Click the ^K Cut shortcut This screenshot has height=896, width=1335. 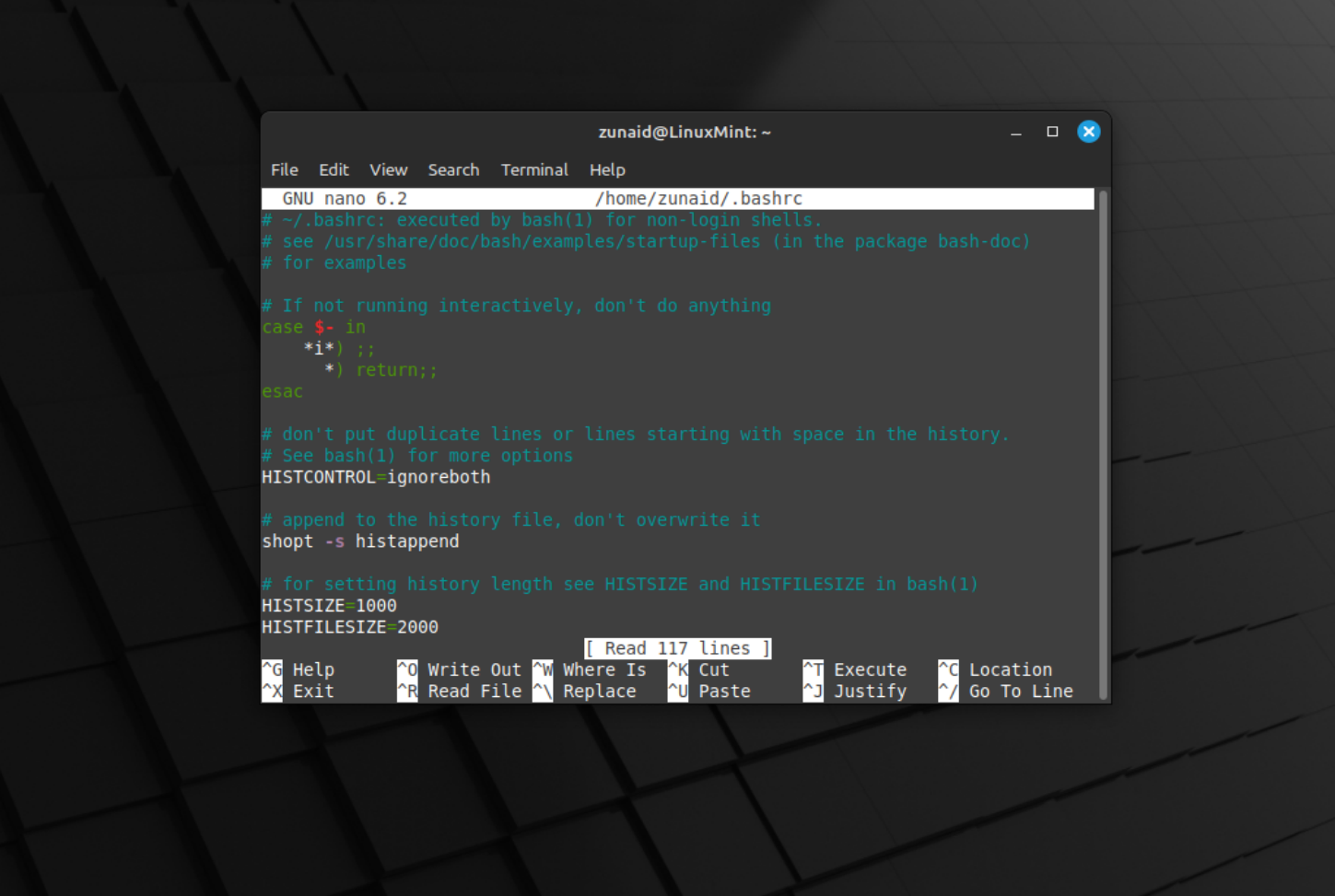click(x=698, y=669)
